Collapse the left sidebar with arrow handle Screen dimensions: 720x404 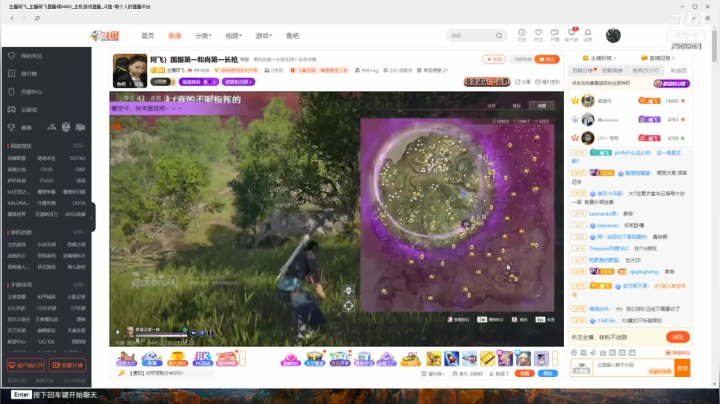[x=92, y=218]
